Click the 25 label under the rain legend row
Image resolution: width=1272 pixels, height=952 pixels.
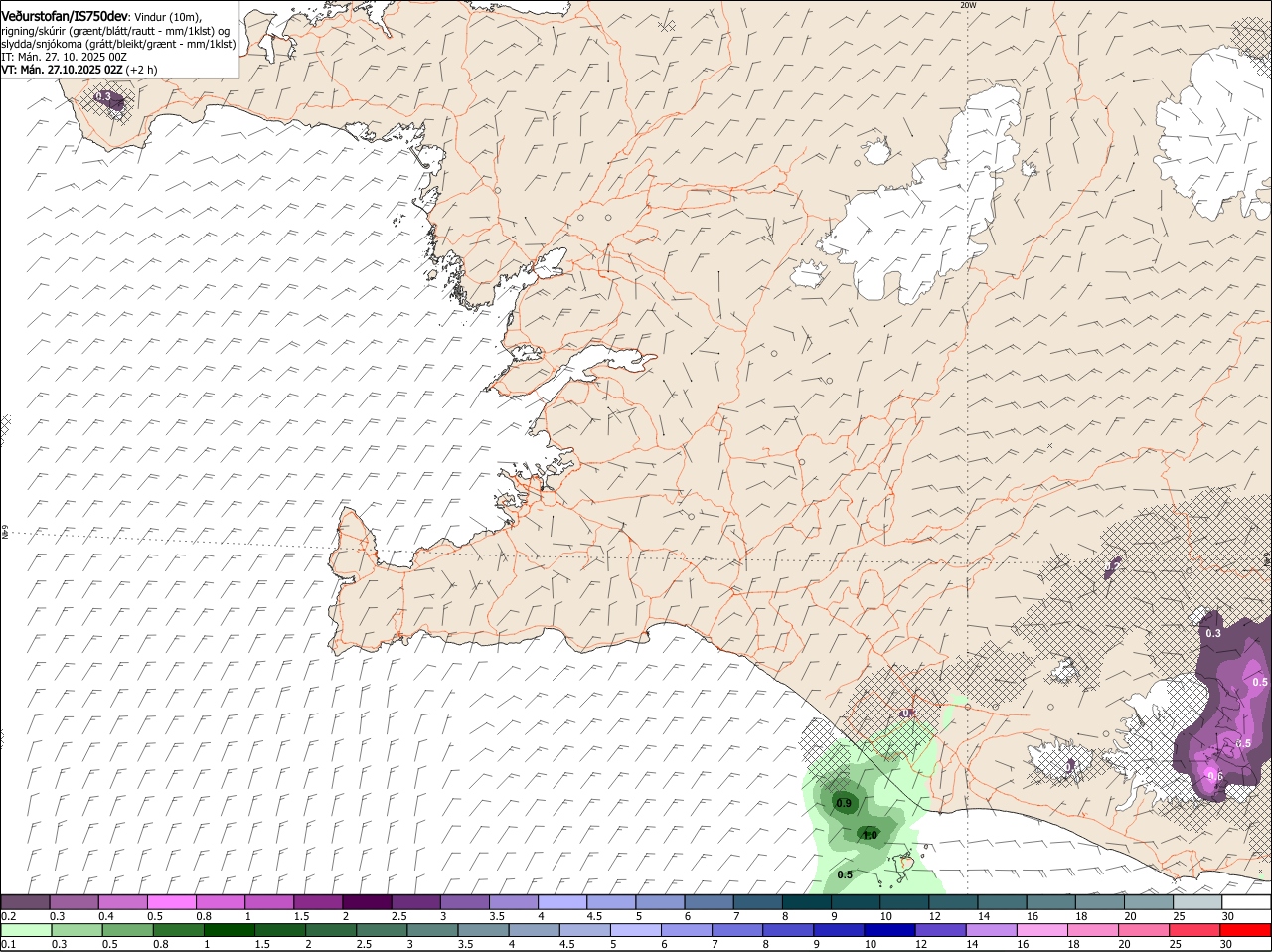pyautogui.click(x=1179, y=944)
